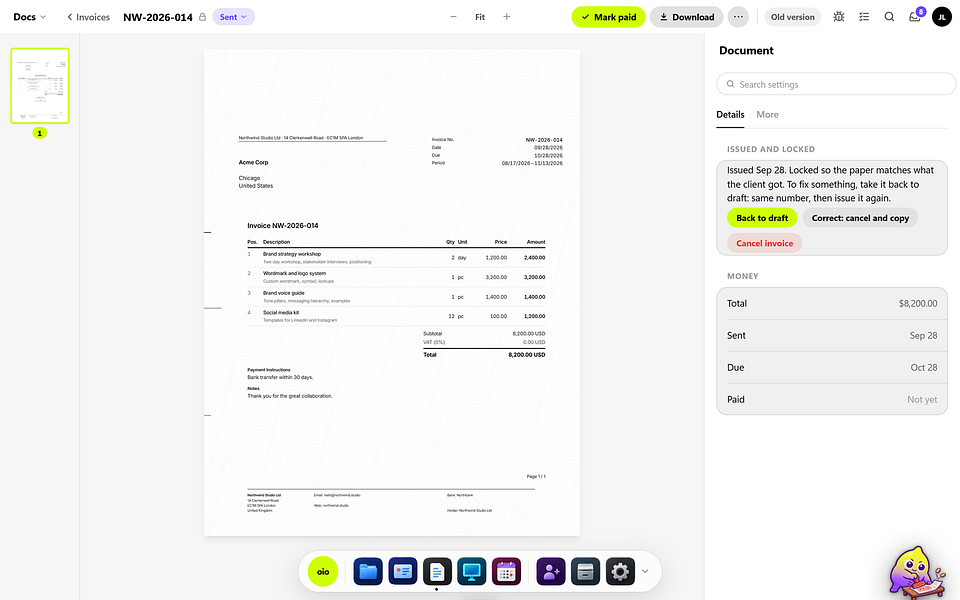
Task: Click Fit zoom level button
Action: click(480, 17)
